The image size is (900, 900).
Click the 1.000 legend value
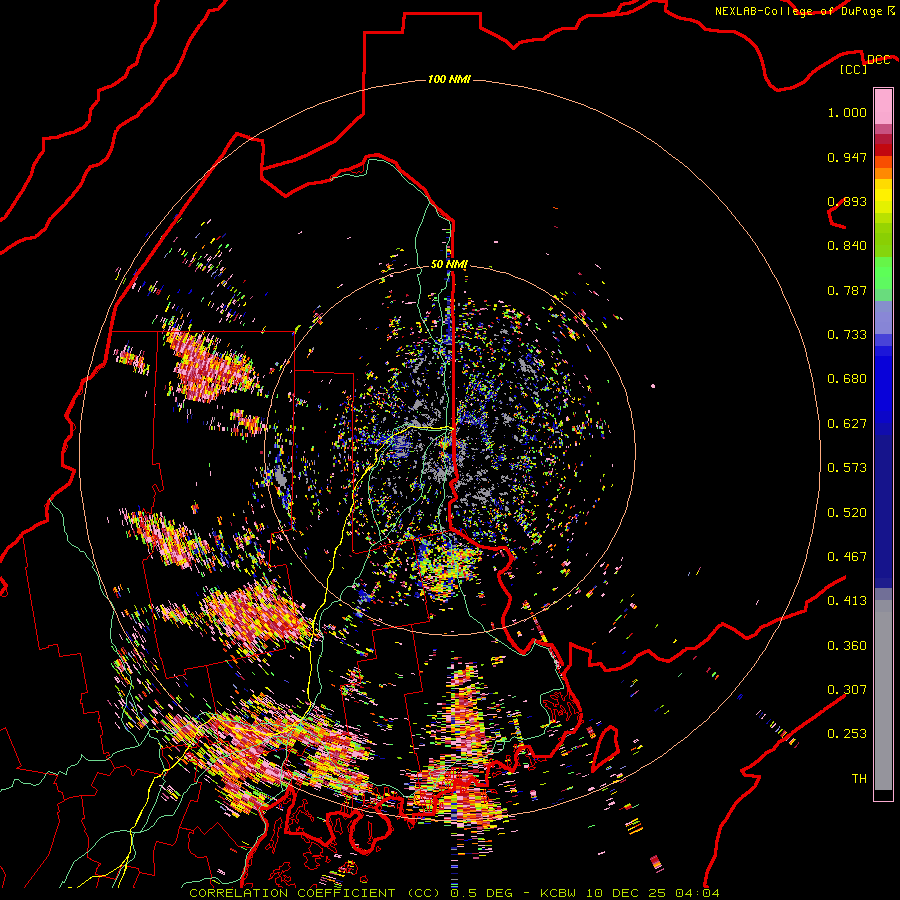coord(847,112)
